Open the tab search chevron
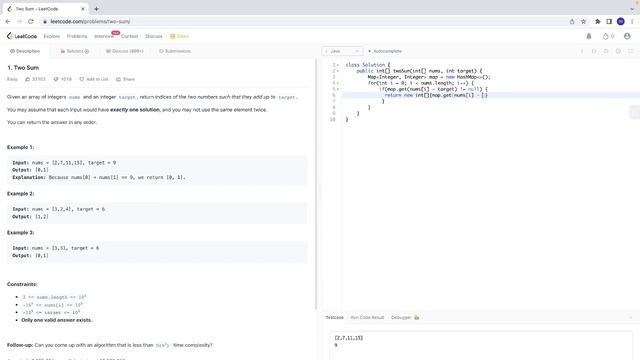 coord(632,9)
